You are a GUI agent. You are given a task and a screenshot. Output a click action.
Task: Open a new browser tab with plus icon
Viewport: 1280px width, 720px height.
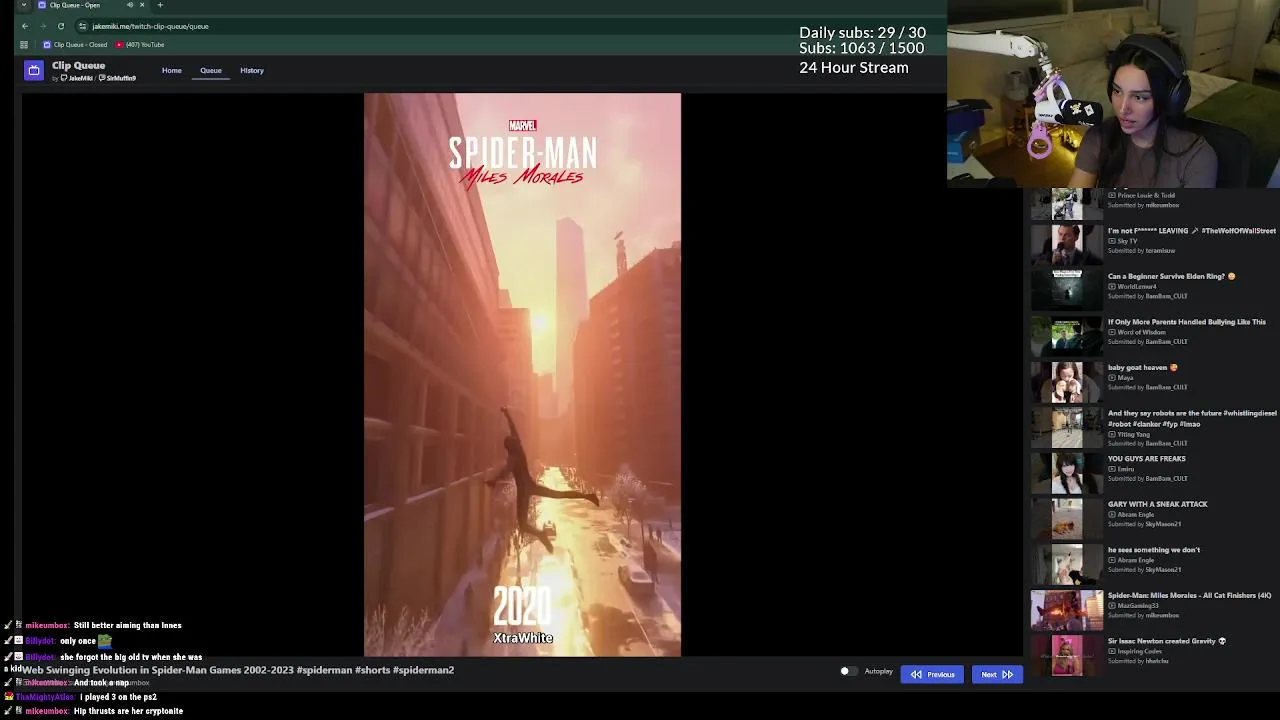tap(160, 5)
